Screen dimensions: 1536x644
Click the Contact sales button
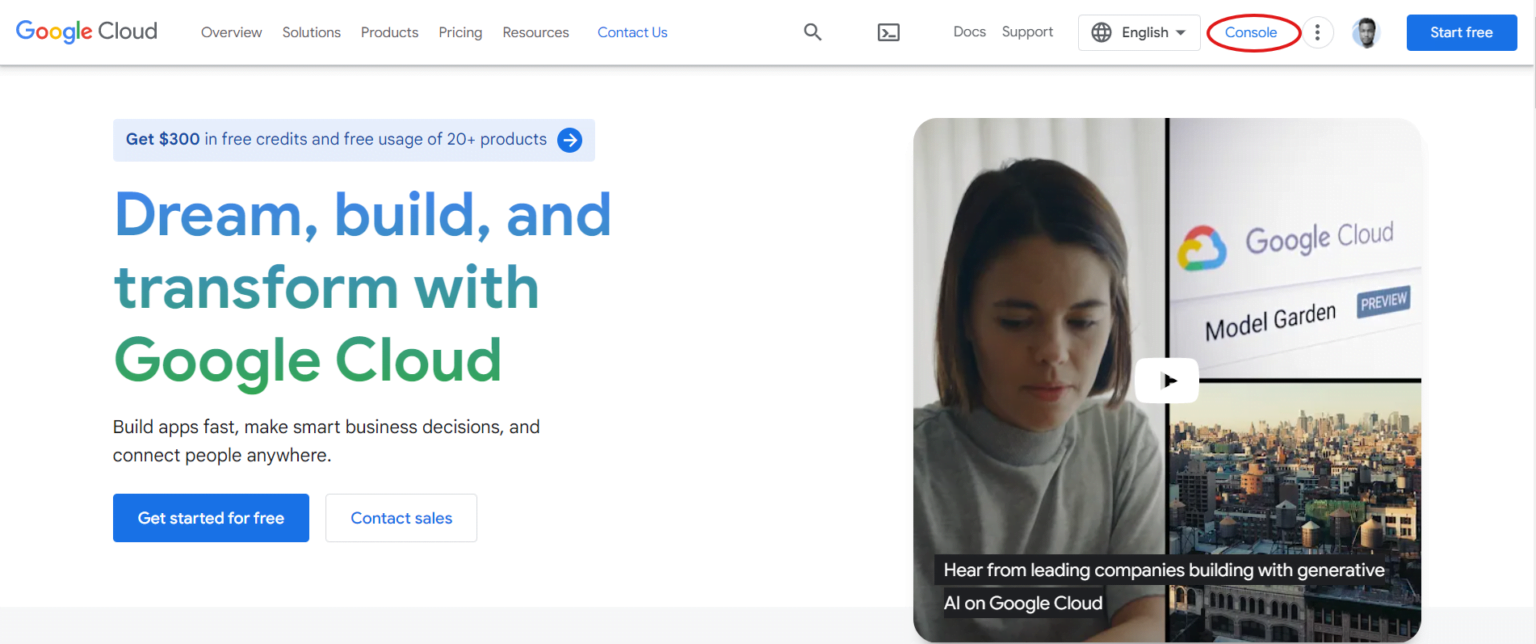click(x=401, y=518)
